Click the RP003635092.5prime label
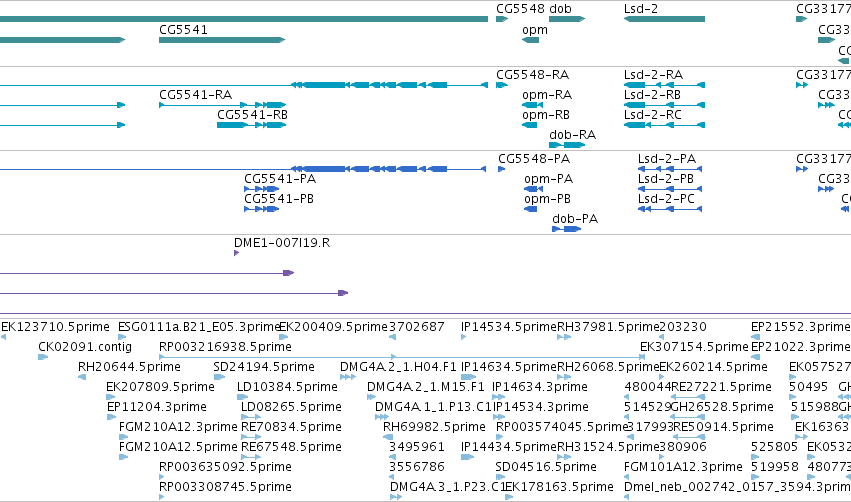Screen dimensions: 851x502 coord(225,467)
